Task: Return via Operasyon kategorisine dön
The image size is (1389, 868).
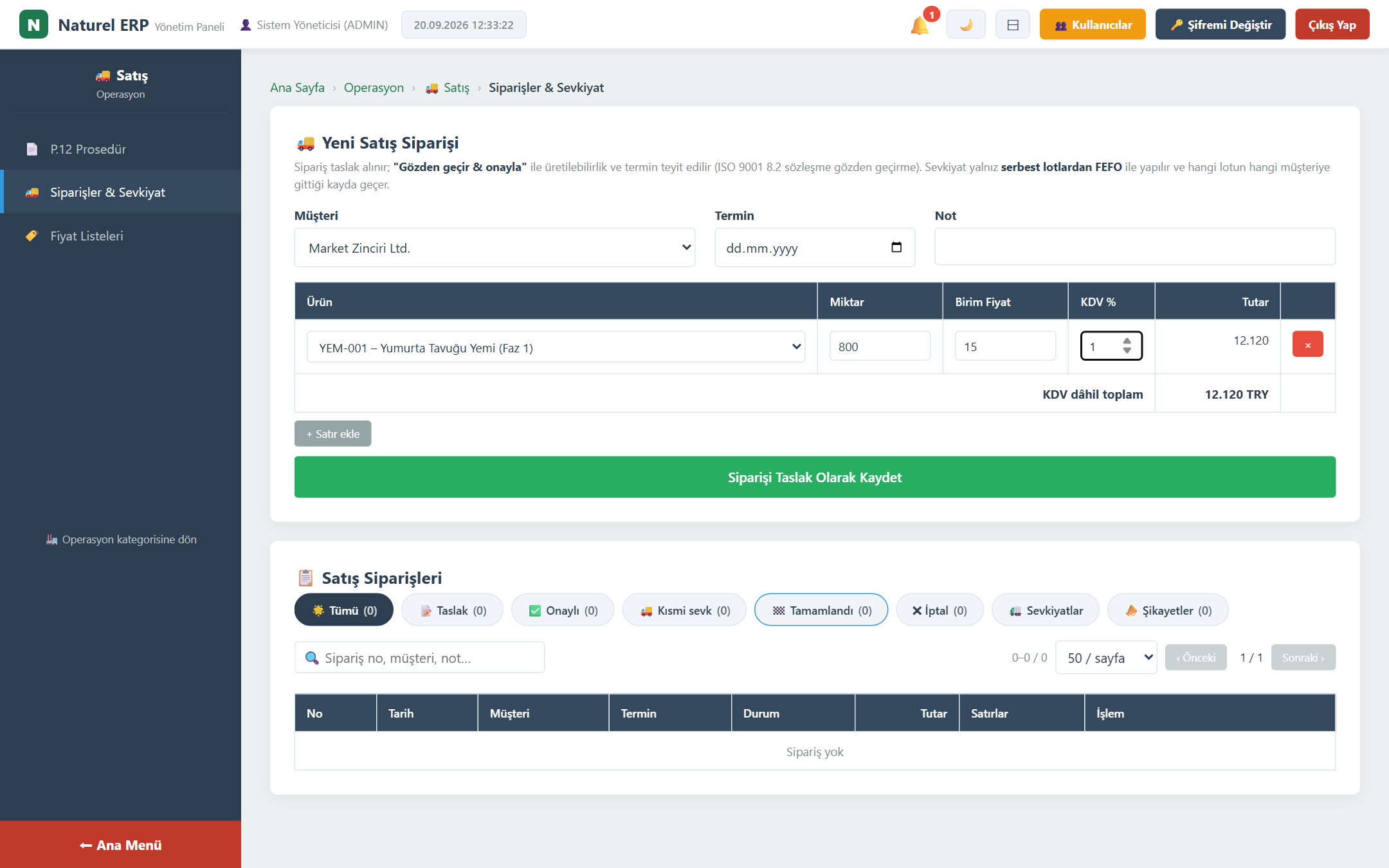Action: click(x=121, y=539)
